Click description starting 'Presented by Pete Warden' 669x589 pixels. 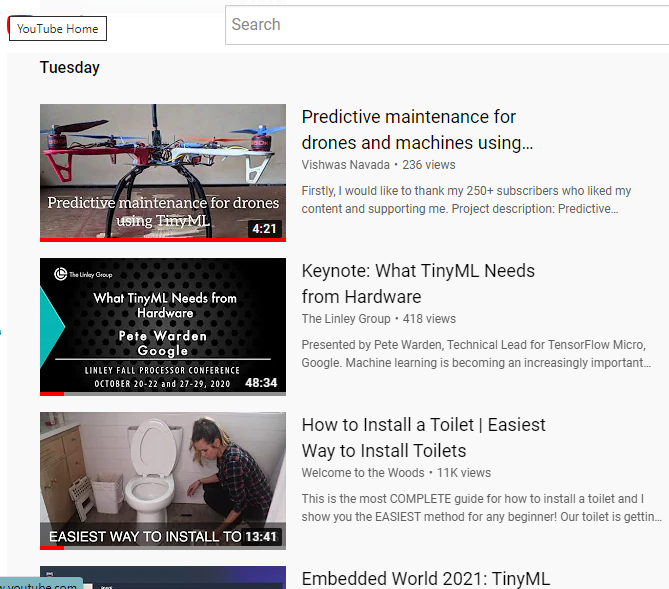(x=476, y=354)
